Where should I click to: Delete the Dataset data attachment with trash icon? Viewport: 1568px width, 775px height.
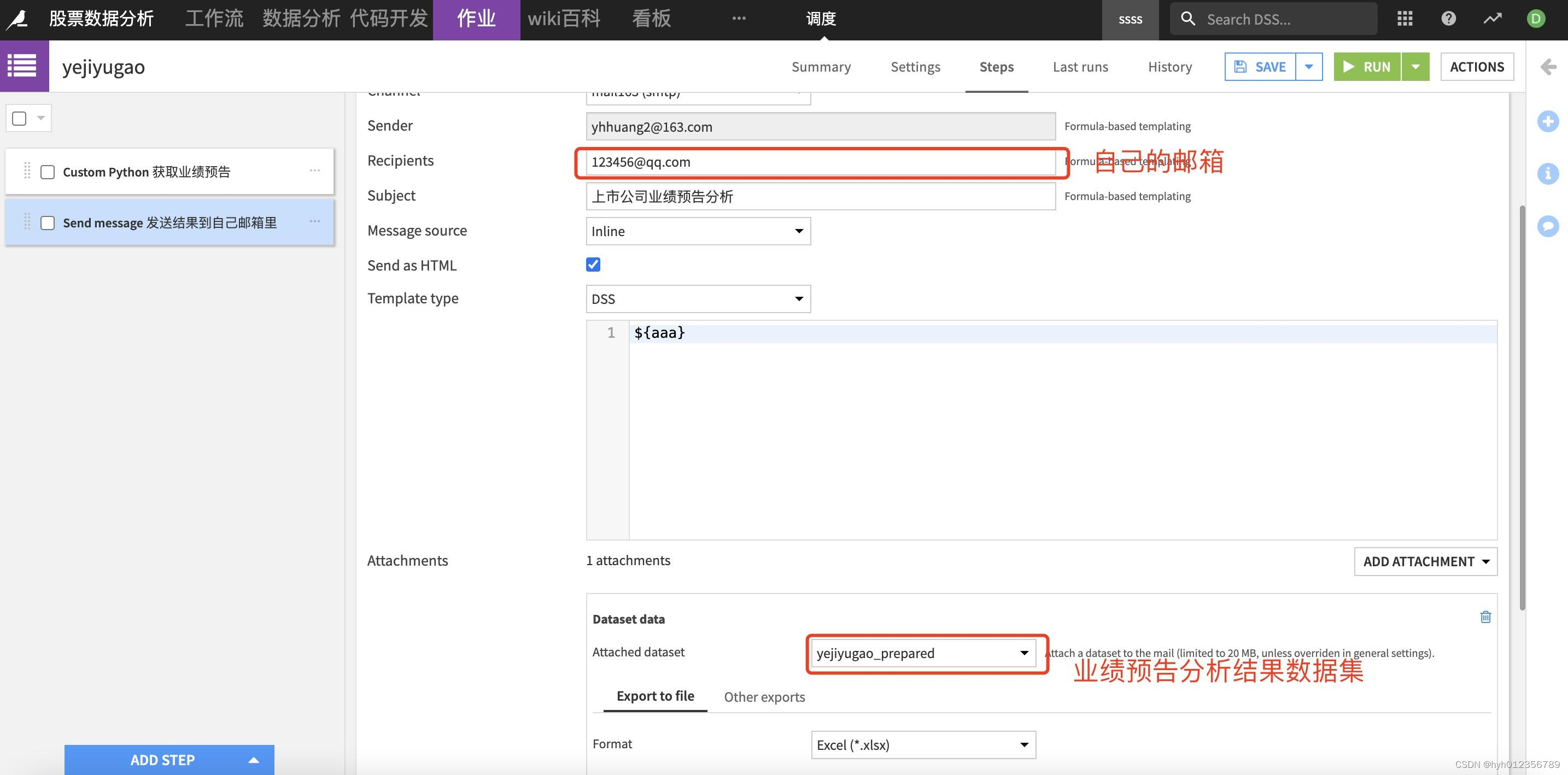pos(1485,617)
